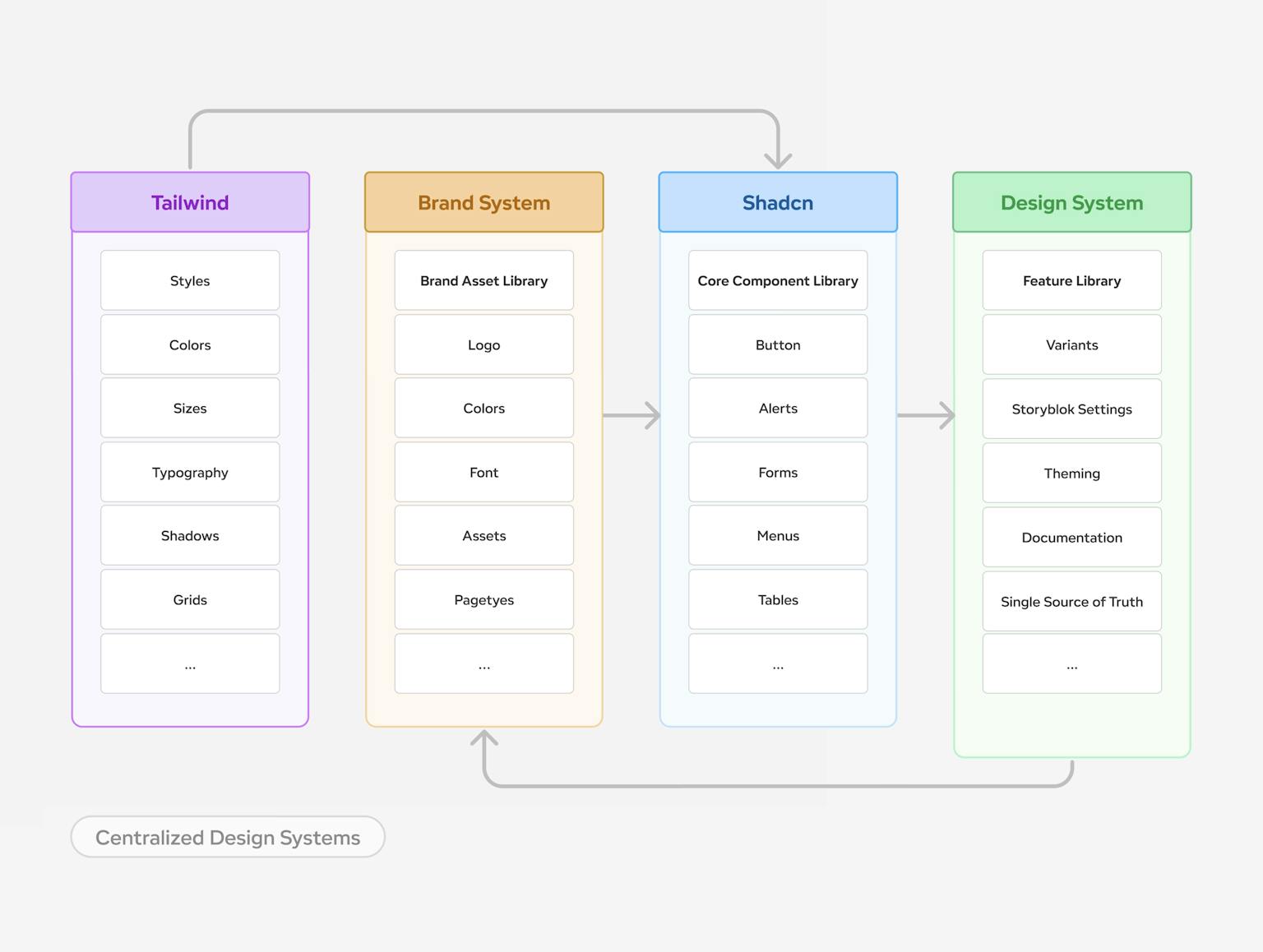
Task: Select the Tailwind column header
Action: [189, 202]
